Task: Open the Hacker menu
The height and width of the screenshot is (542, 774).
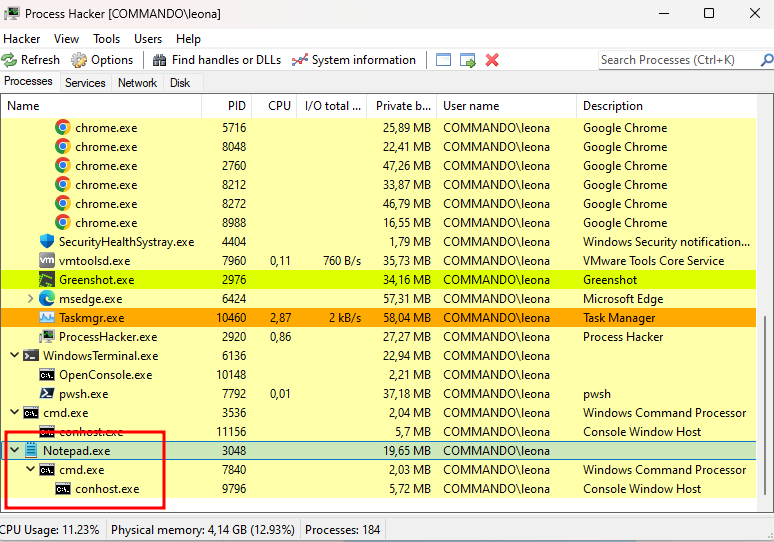Action: (22, 39)
